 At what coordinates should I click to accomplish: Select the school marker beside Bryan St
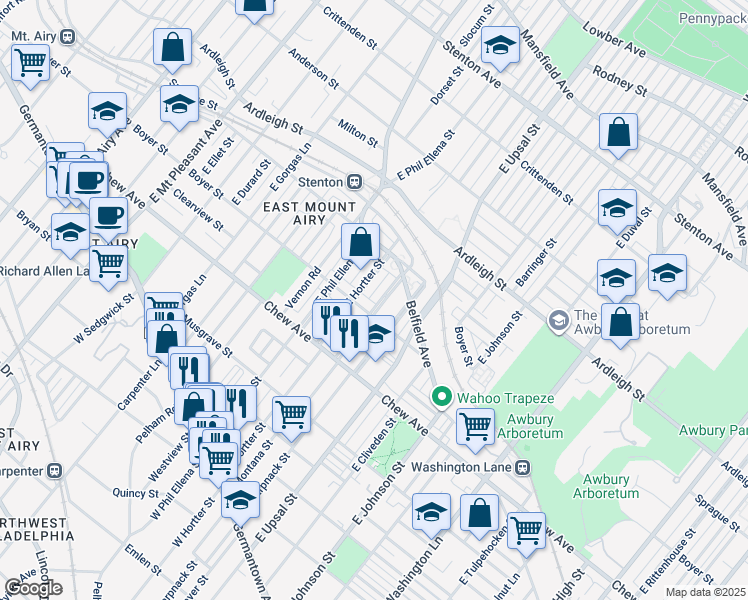pos(70,234)
